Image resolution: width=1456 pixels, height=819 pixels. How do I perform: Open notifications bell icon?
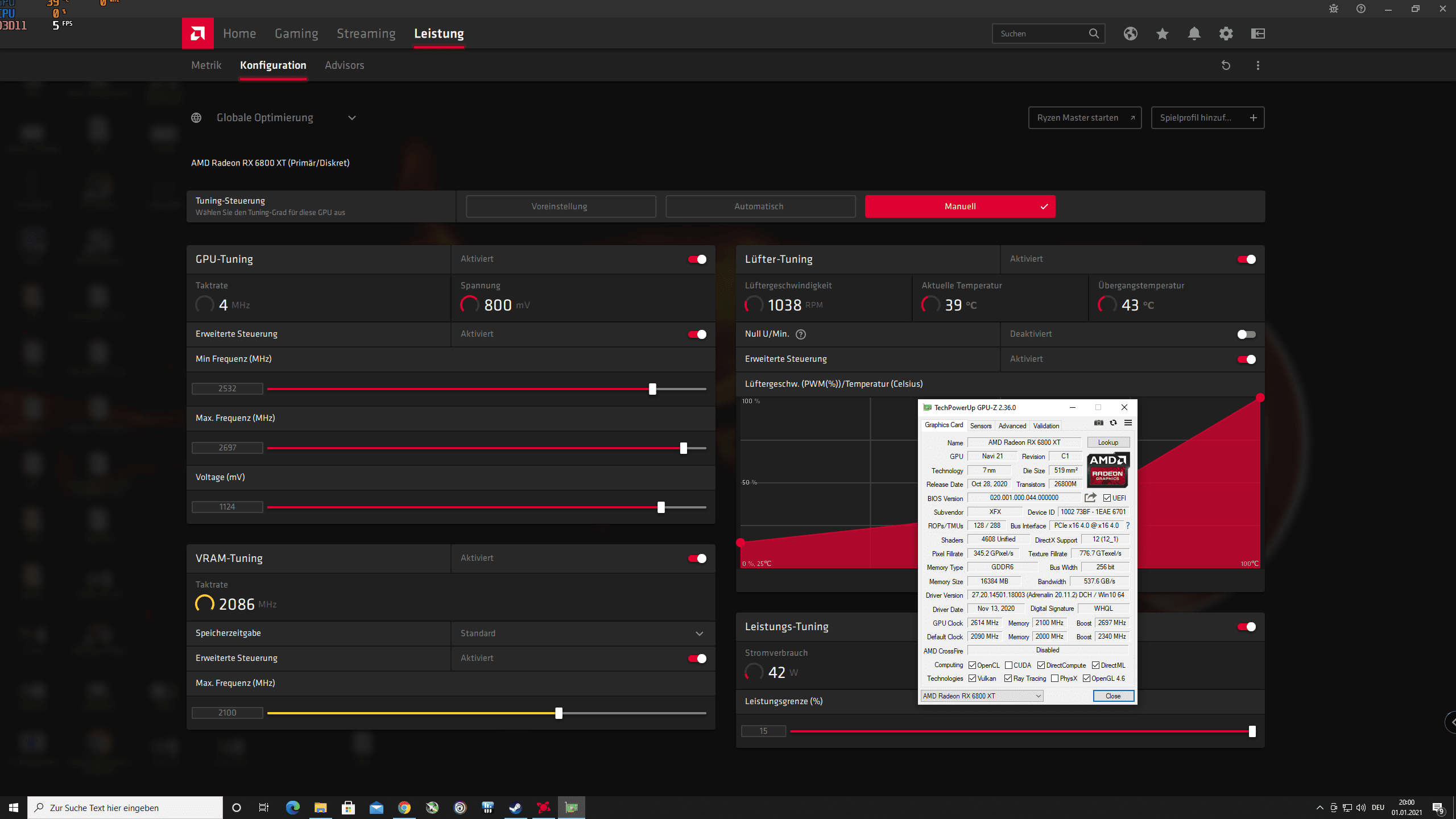point(1194,34)
